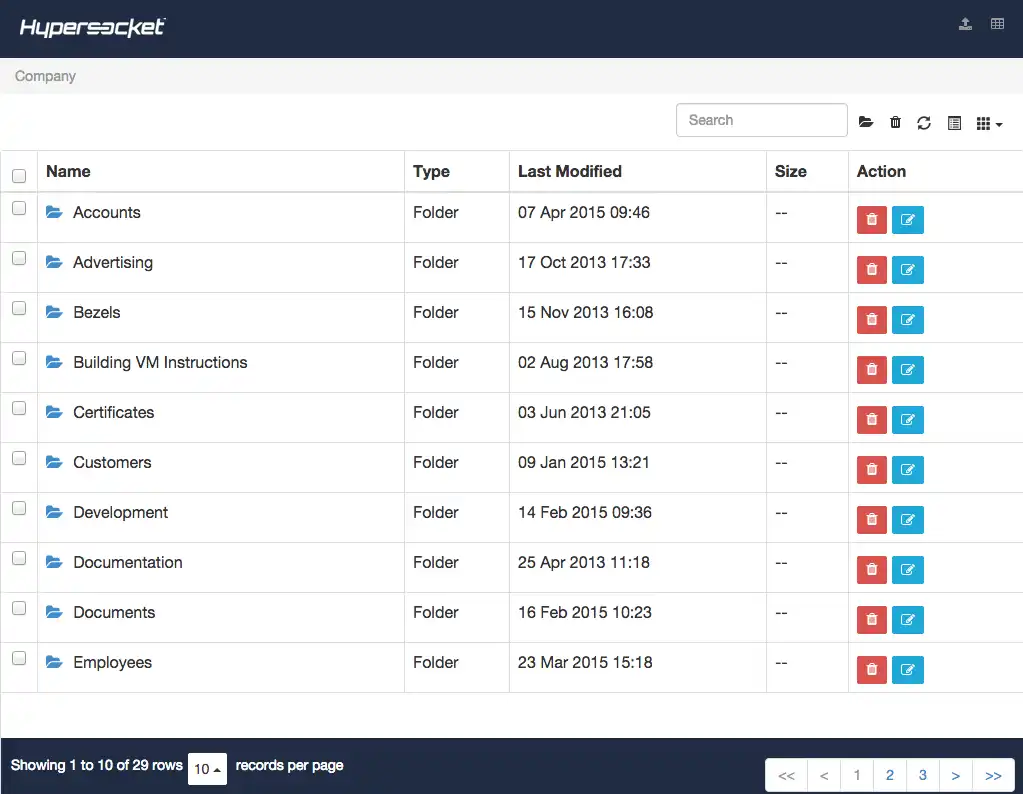Check the Development row checkbox
The height and width of the screenshot is (794, 1023).
click(19, 508)
